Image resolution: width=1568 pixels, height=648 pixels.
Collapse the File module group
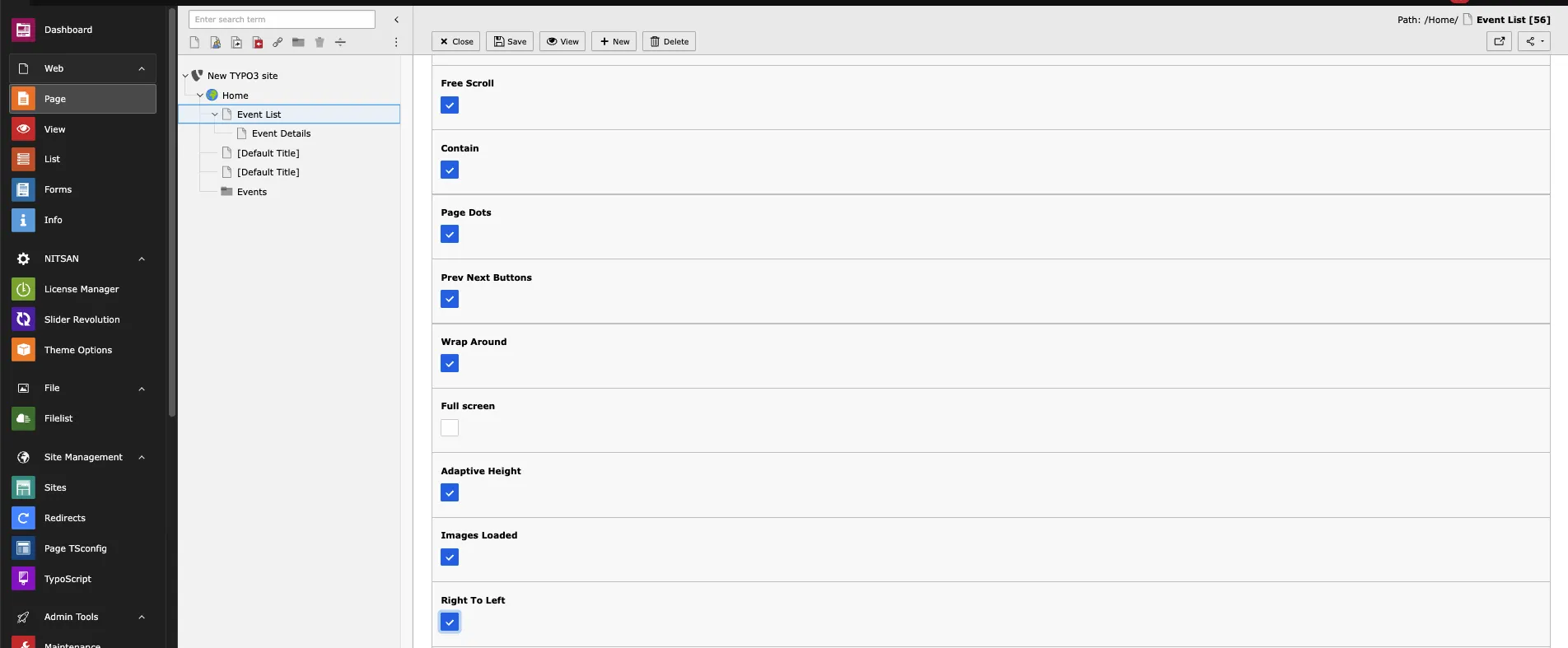click(142, 388)
